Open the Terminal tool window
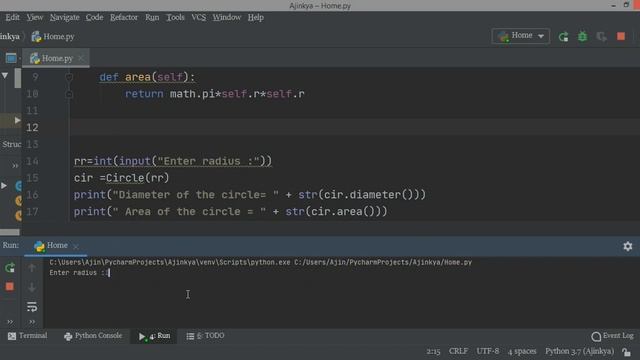Image resolution: width=640 pixels, height=360 pixels. (x=27, y=336)
